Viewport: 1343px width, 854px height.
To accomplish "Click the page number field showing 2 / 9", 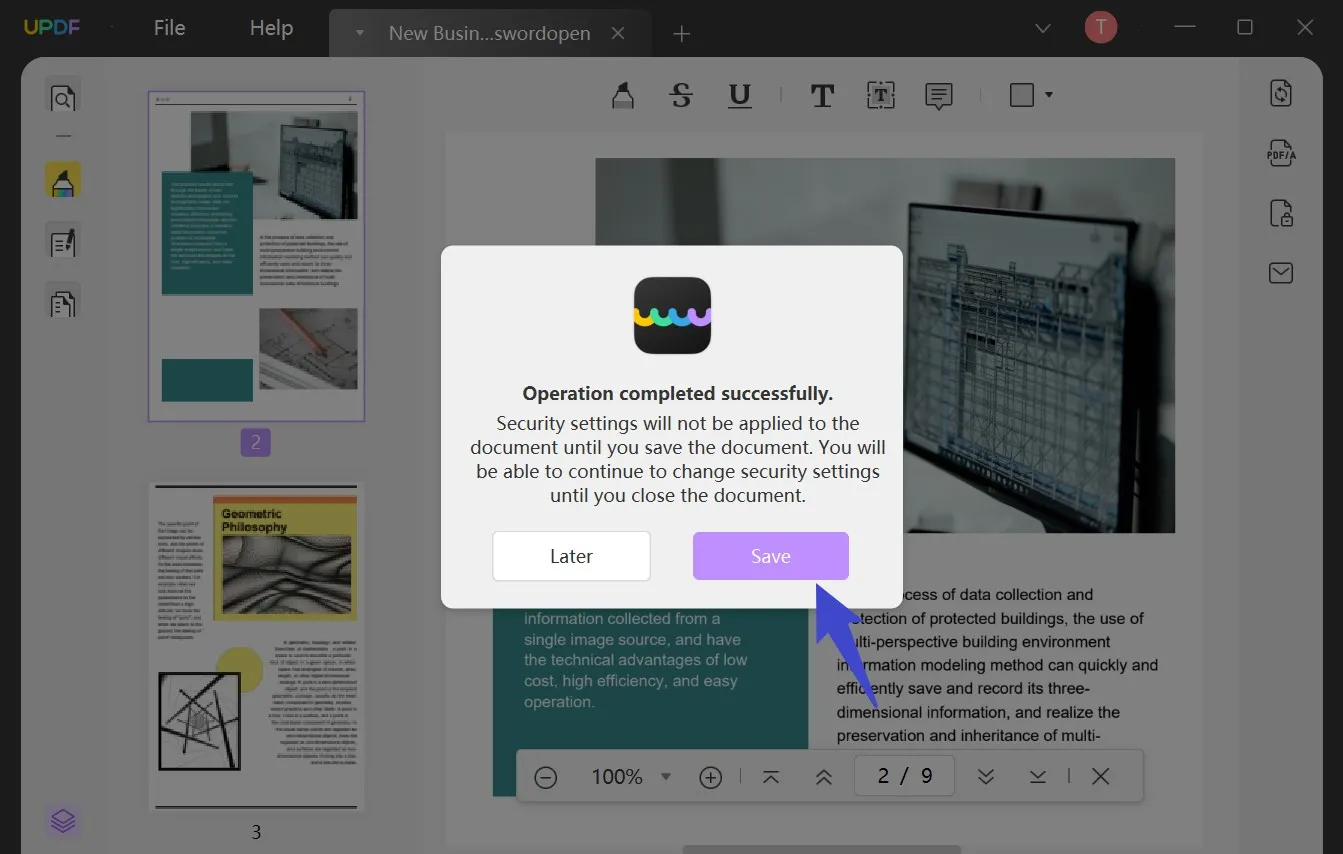I will 905,776.
